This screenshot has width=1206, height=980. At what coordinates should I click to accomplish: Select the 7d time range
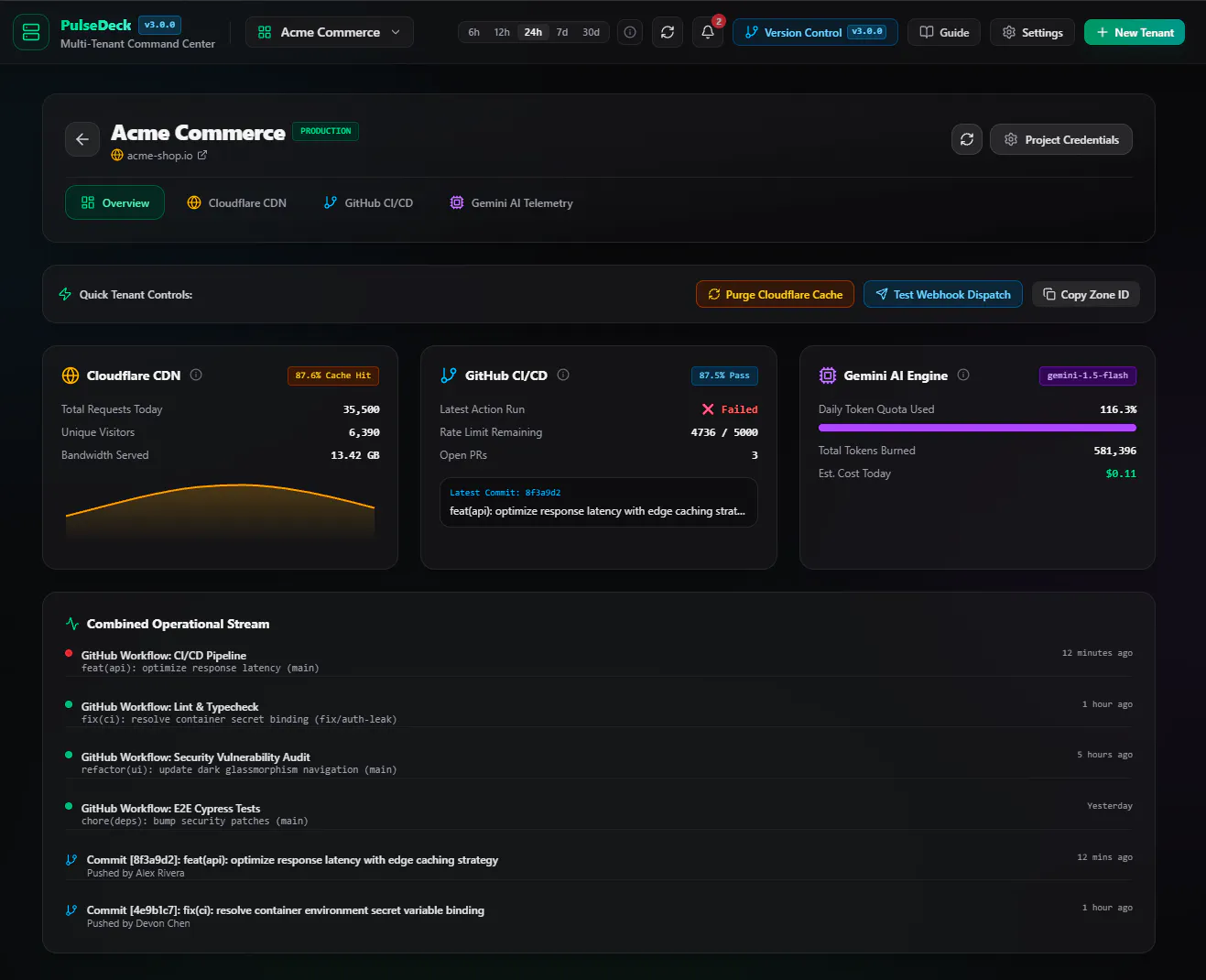tap(562, 32)
